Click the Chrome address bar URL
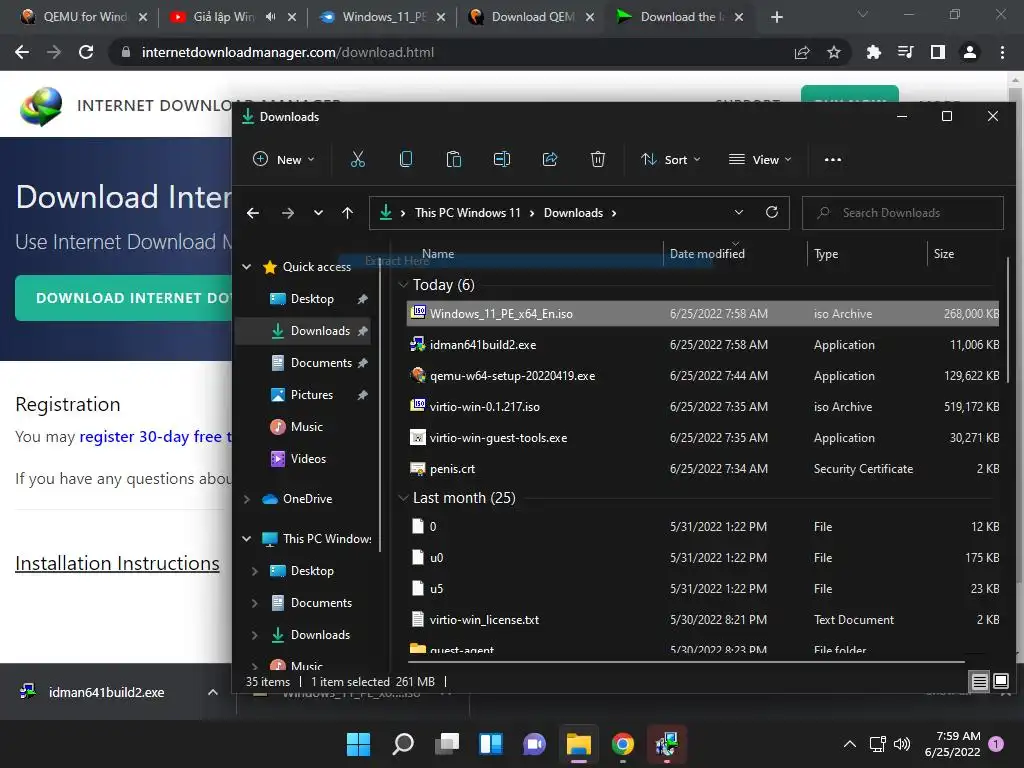 [287, 52]
